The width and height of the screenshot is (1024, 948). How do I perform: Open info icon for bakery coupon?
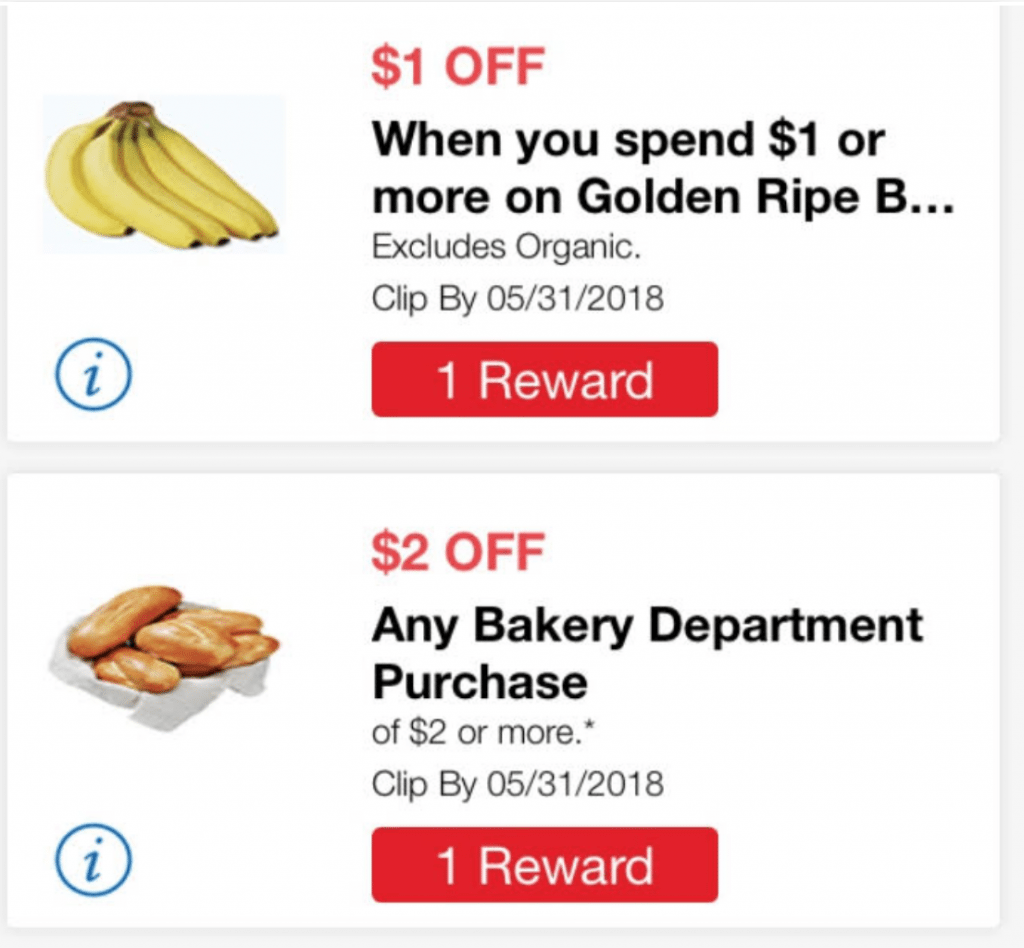tap(93, 859)
